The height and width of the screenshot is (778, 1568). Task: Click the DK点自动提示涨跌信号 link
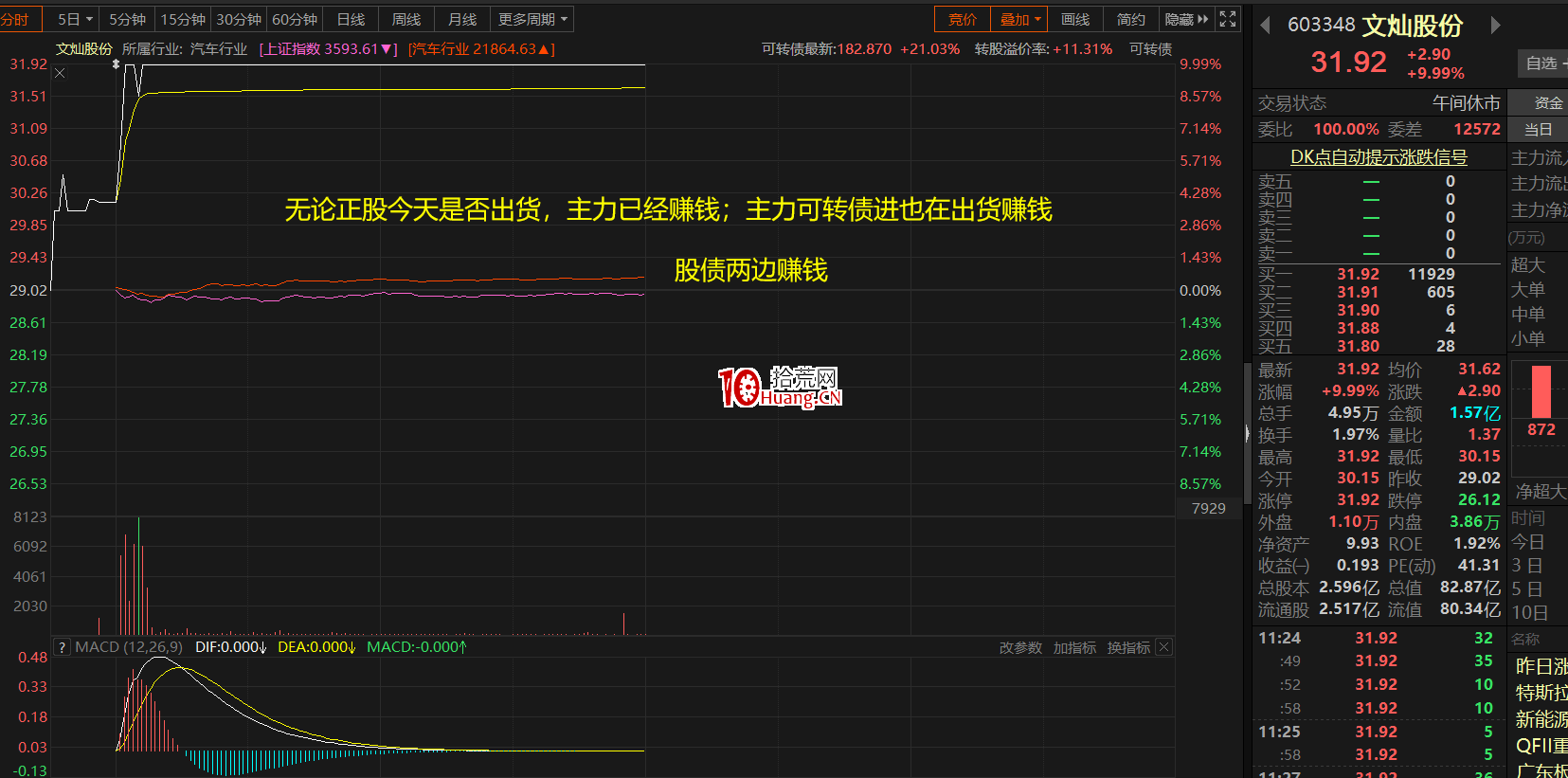pyautogui.click(x=1379, y=157)
